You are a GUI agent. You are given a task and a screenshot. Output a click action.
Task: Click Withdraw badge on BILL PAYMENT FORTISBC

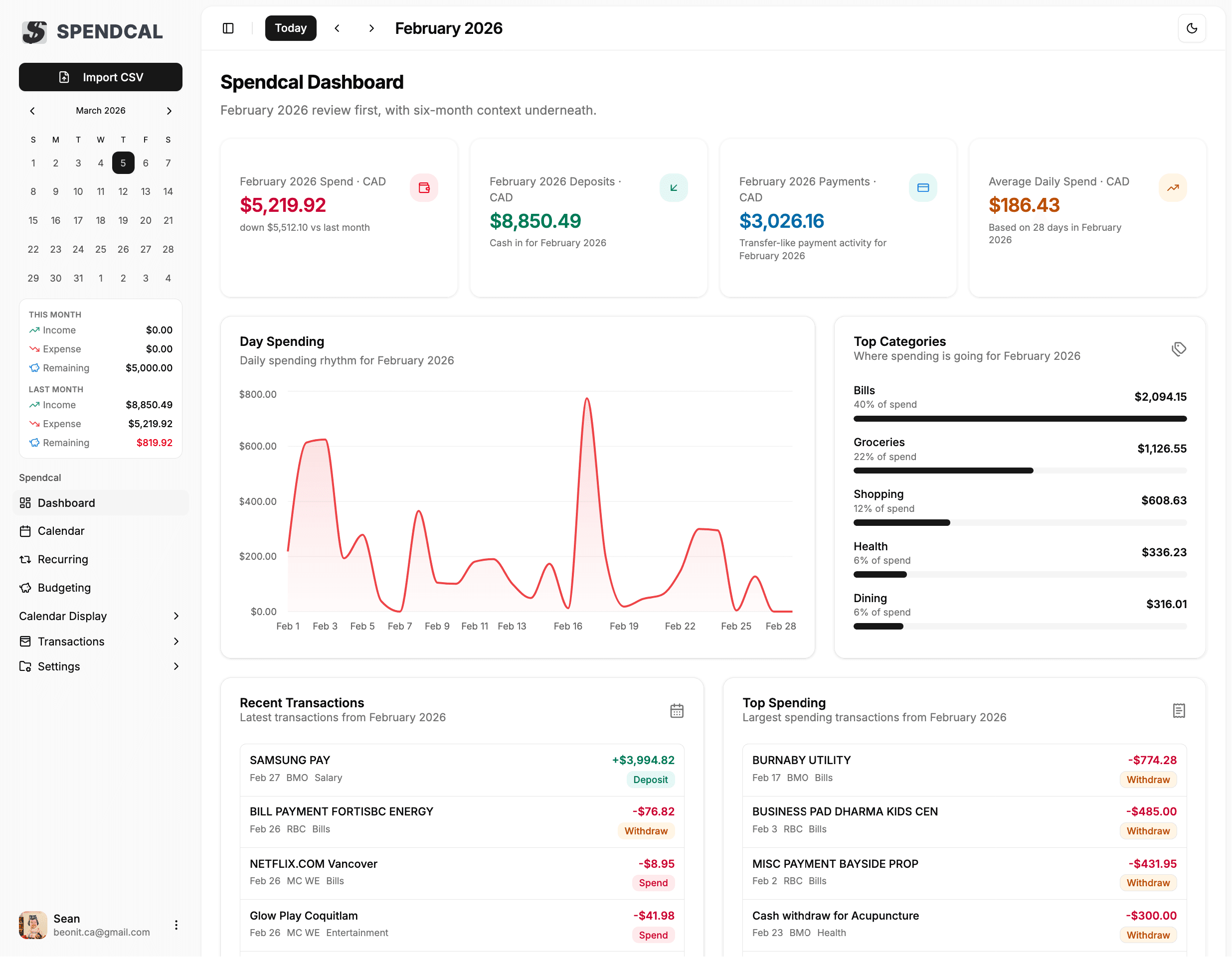click(646, 831)
